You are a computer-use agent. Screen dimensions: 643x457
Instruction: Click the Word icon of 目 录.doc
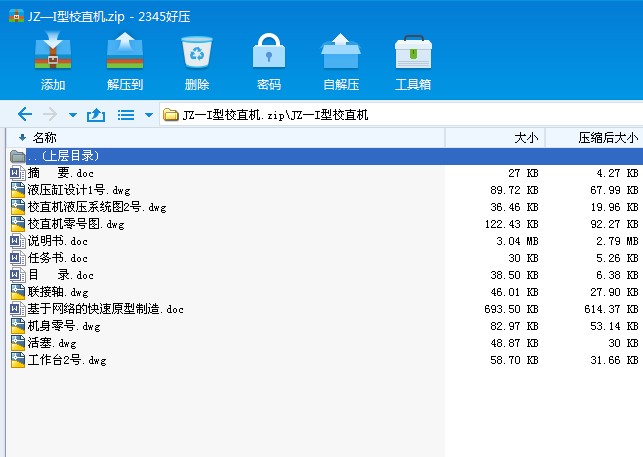pos(18,275)
